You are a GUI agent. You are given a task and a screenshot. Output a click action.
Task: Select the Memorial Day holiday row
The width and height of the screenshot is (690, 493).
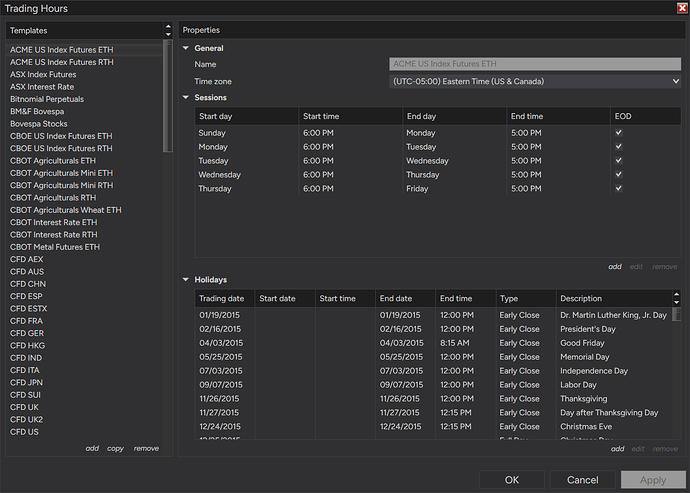click(433, 357)
